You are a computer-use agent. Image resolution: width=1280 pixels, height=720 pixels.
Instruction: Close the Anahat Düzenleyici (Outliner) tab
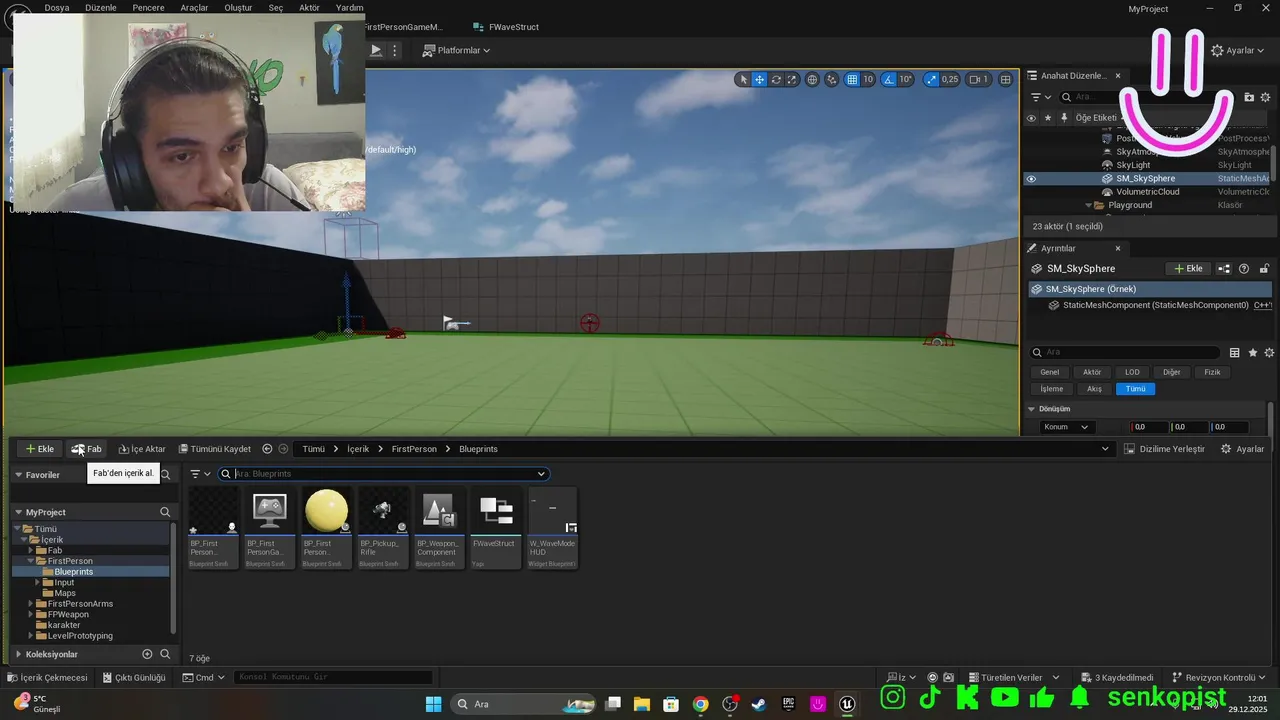pos(1118,75)
